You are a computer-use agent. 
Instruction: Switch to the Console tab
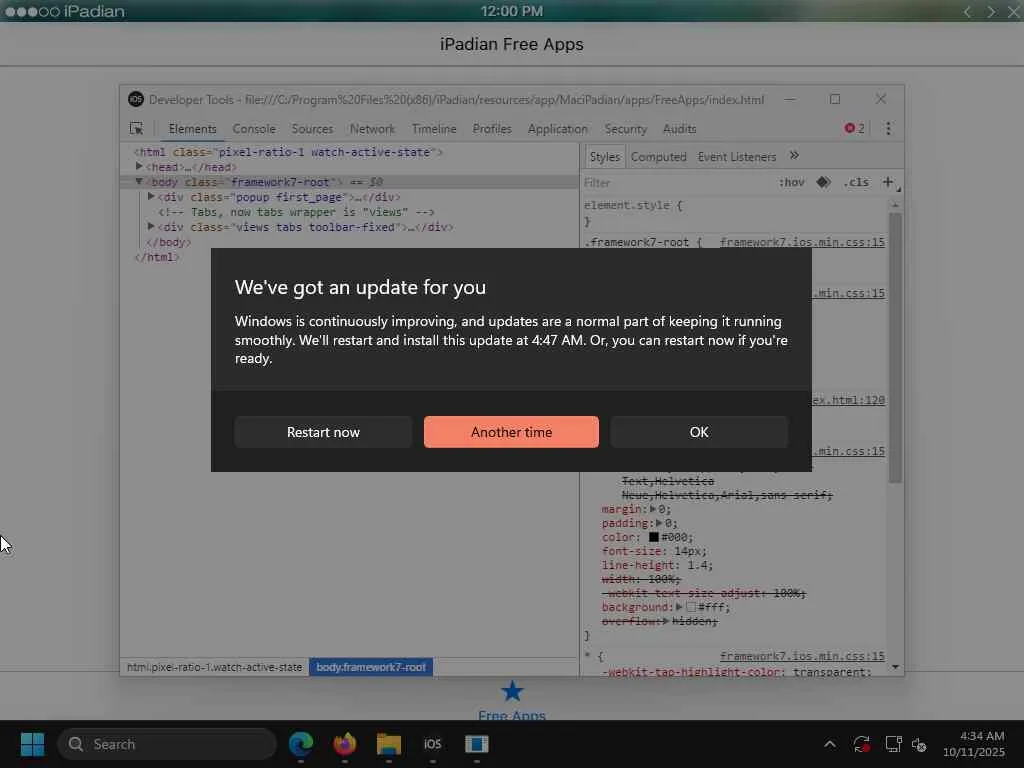254,129
